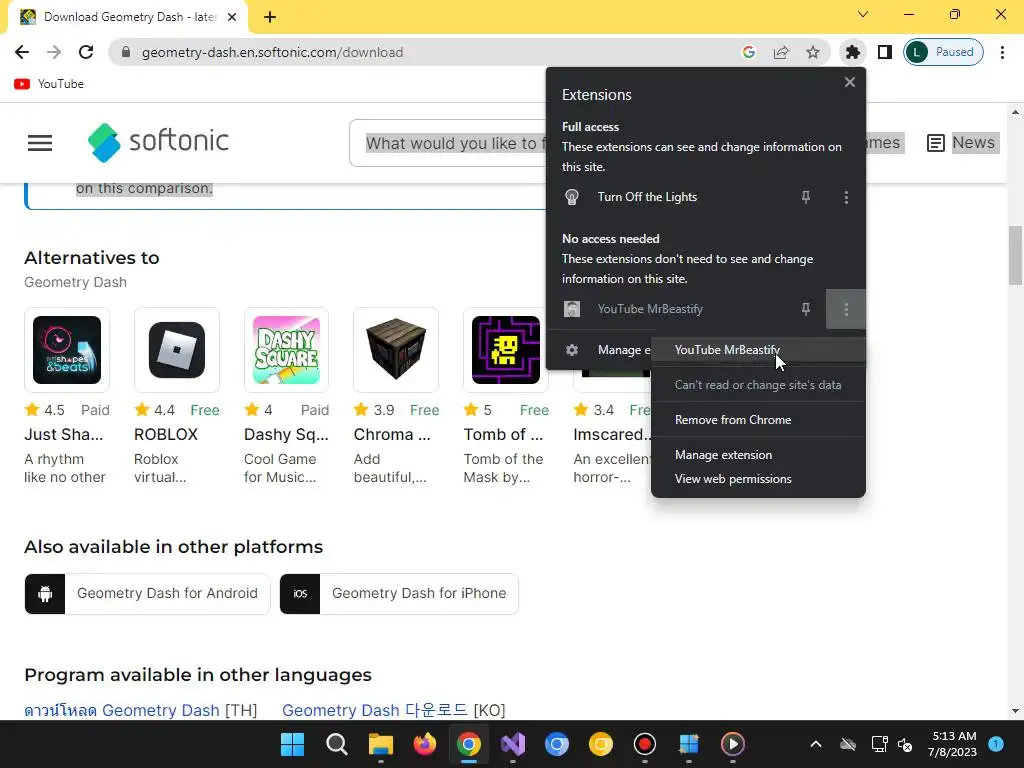Pin the YouTube MrBeastify extension
Screen dimensions: 1024x768
coord(806,309)
